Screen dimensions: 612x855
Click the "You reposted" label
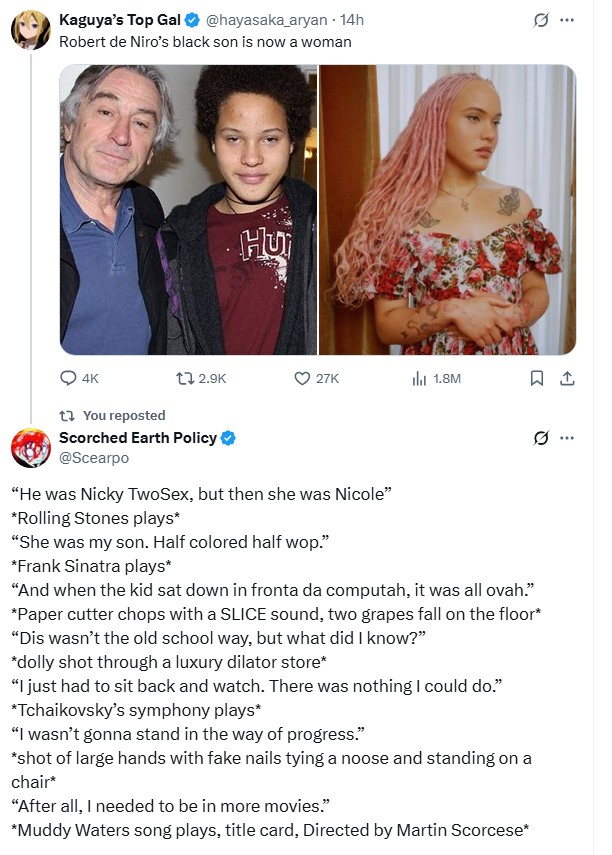(x=124, y=415)
